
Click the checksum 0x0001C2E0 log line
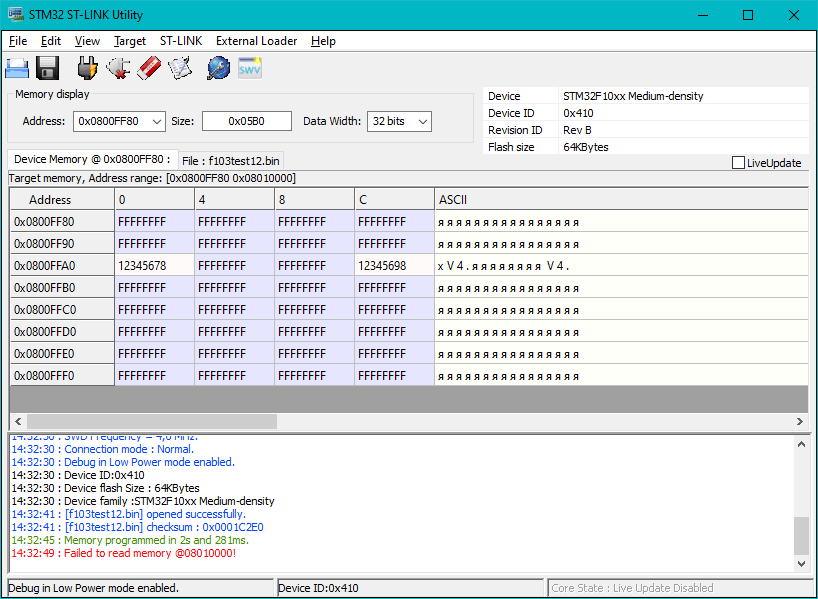[x=137, y=527]
